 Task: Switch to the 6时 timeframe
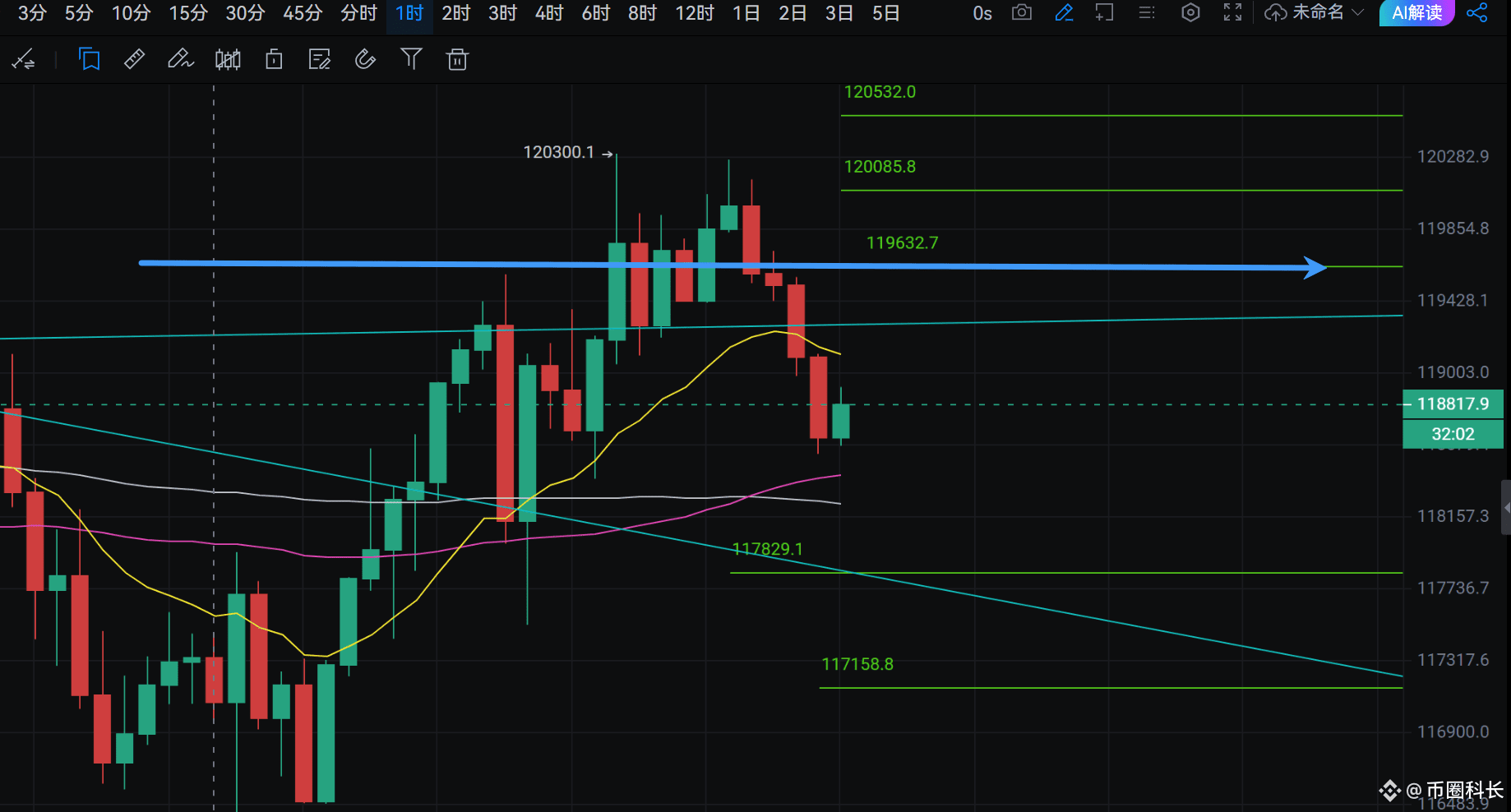tap(596, 13)
